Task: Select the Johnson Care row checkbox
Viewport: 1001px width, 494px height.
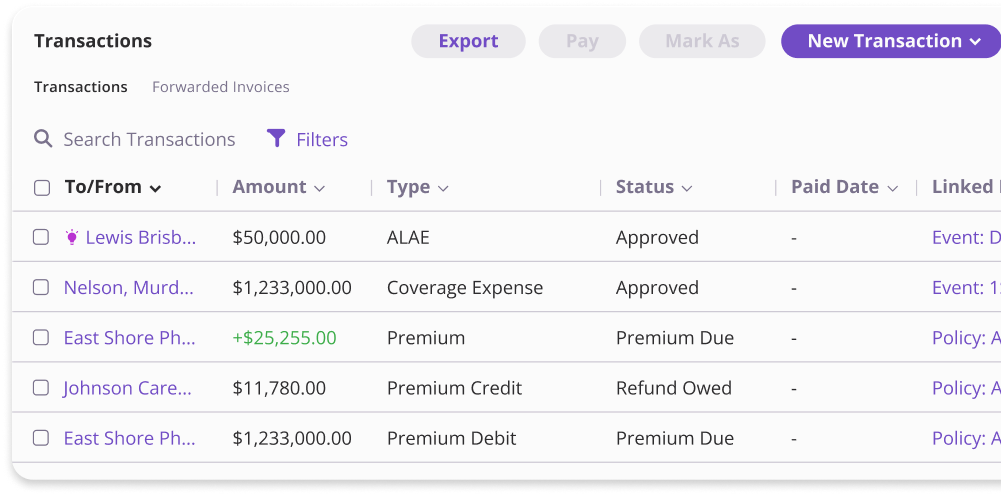Action: click(41, 388)
